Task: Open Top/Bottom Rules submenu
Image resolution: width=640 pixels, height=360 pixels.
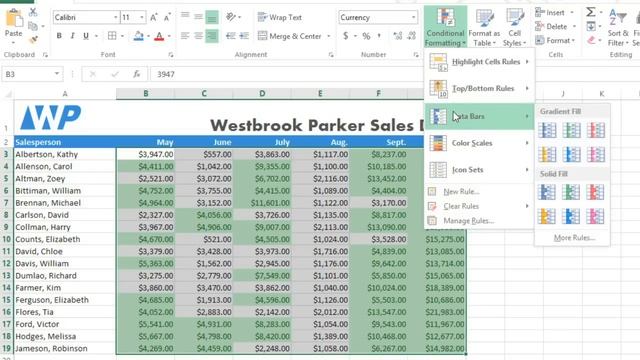Action: click(x=479, y=89)
